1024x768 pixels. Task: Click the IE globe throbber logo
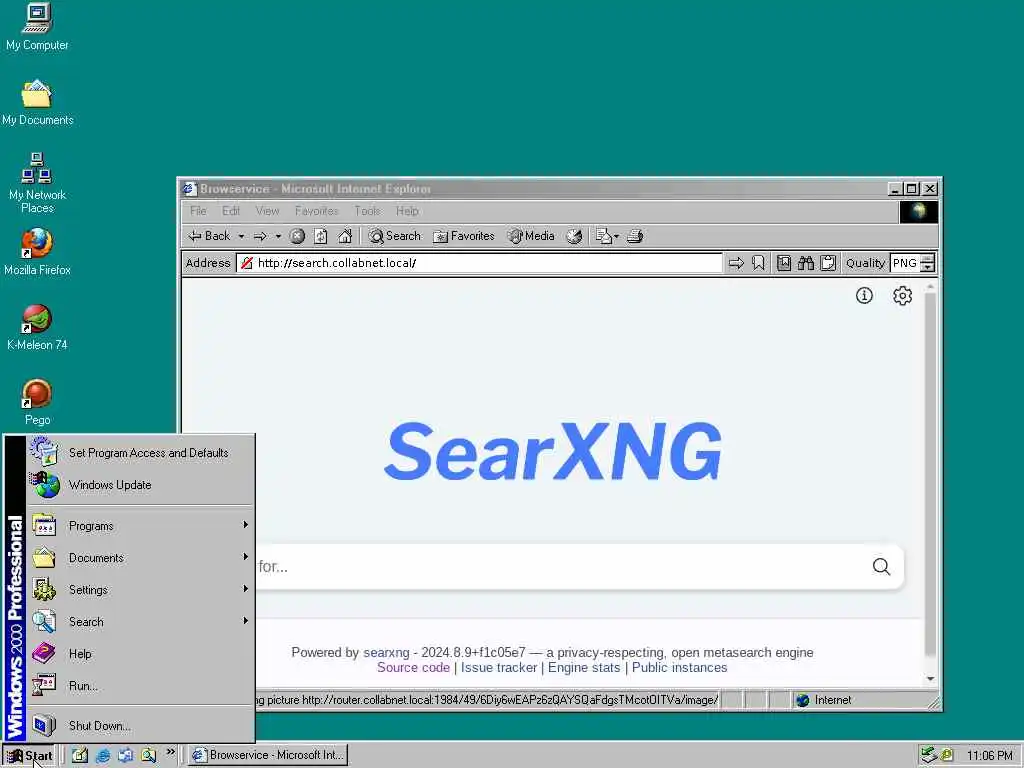point(919,212)
